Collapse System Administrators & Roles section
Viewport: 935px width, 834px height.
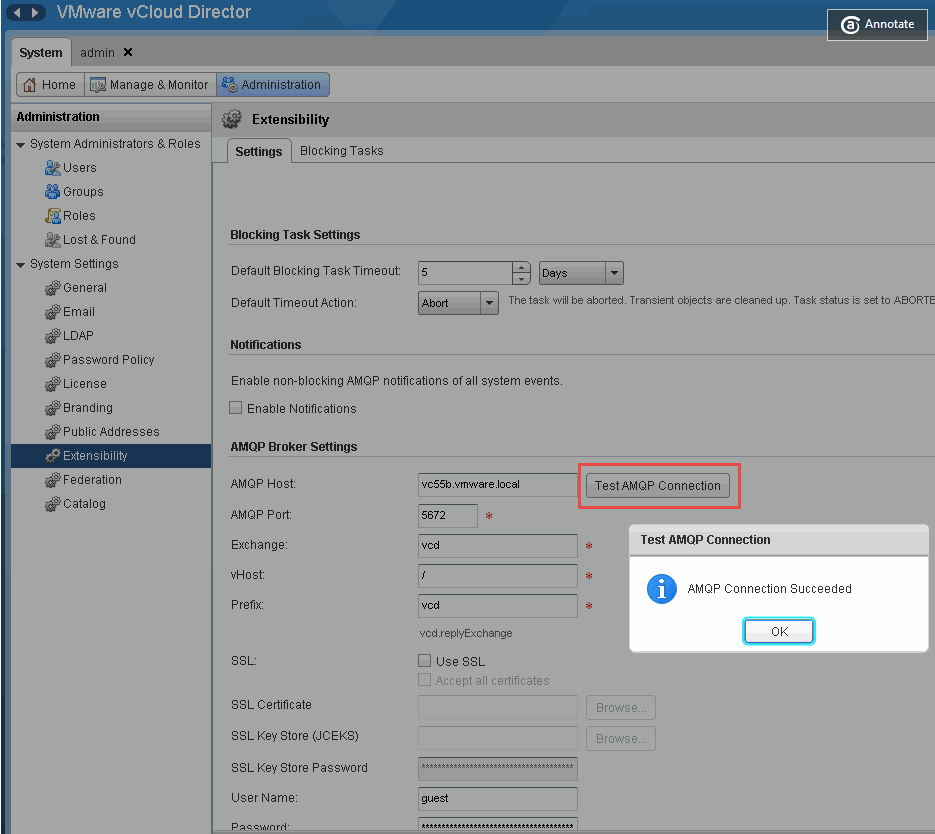pyautogui.click(x=21, y=145)
